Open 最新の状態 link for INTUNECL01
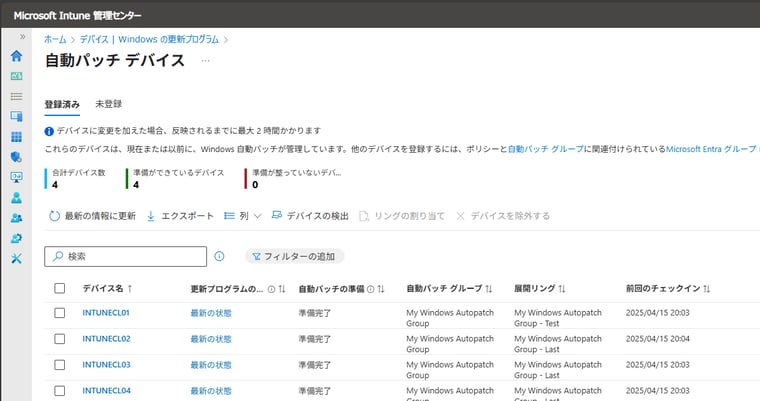This screenshot has height=401, width=760. (211, 313)
